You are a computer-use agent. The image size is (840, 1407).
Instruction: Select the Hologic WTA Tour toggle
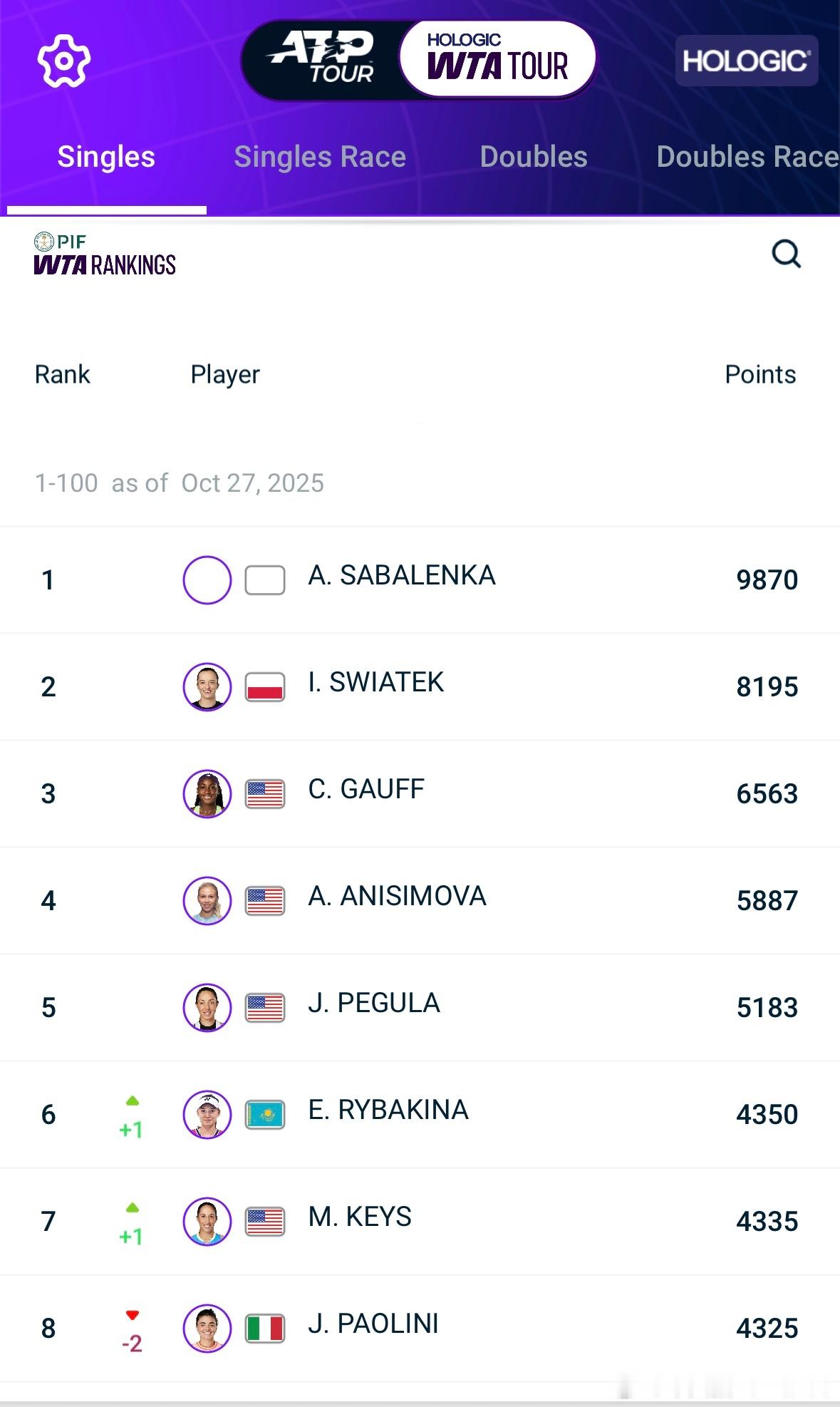point(497,60)
